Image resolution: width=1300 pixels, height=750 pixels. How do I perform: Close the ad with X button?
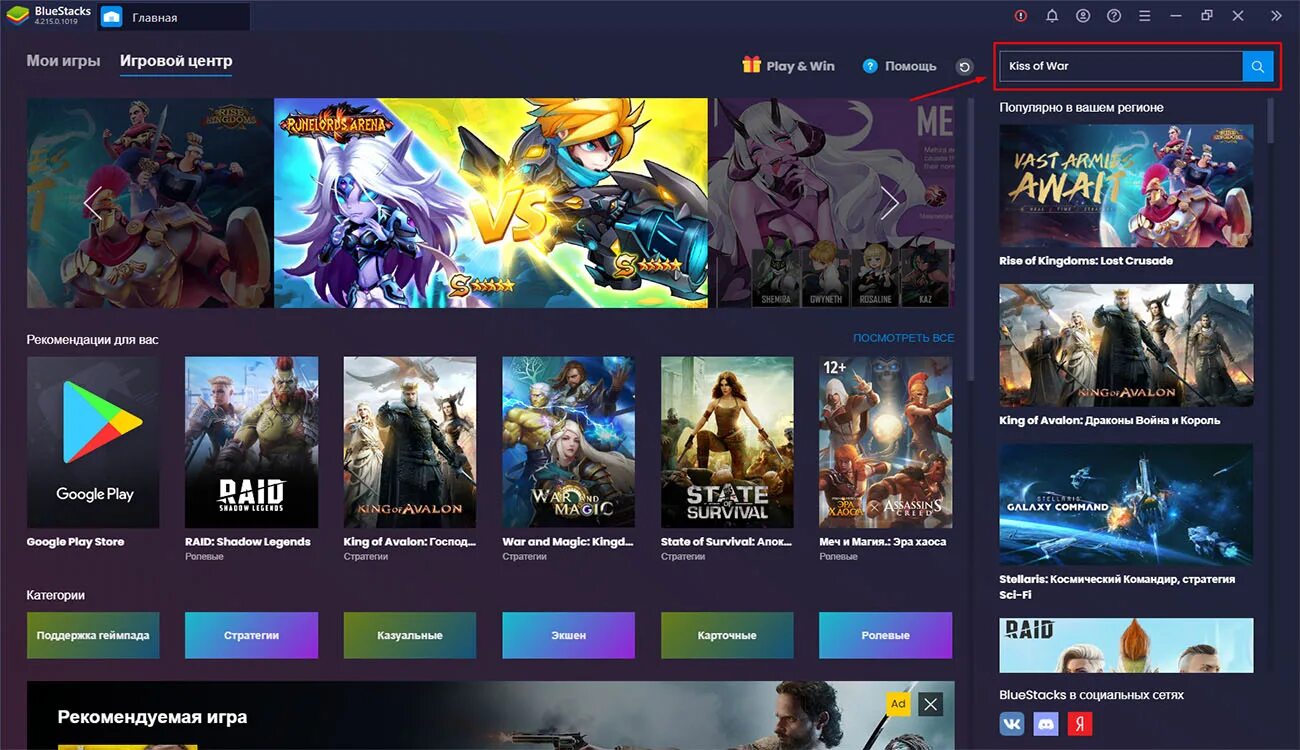[x=931, y=704]
